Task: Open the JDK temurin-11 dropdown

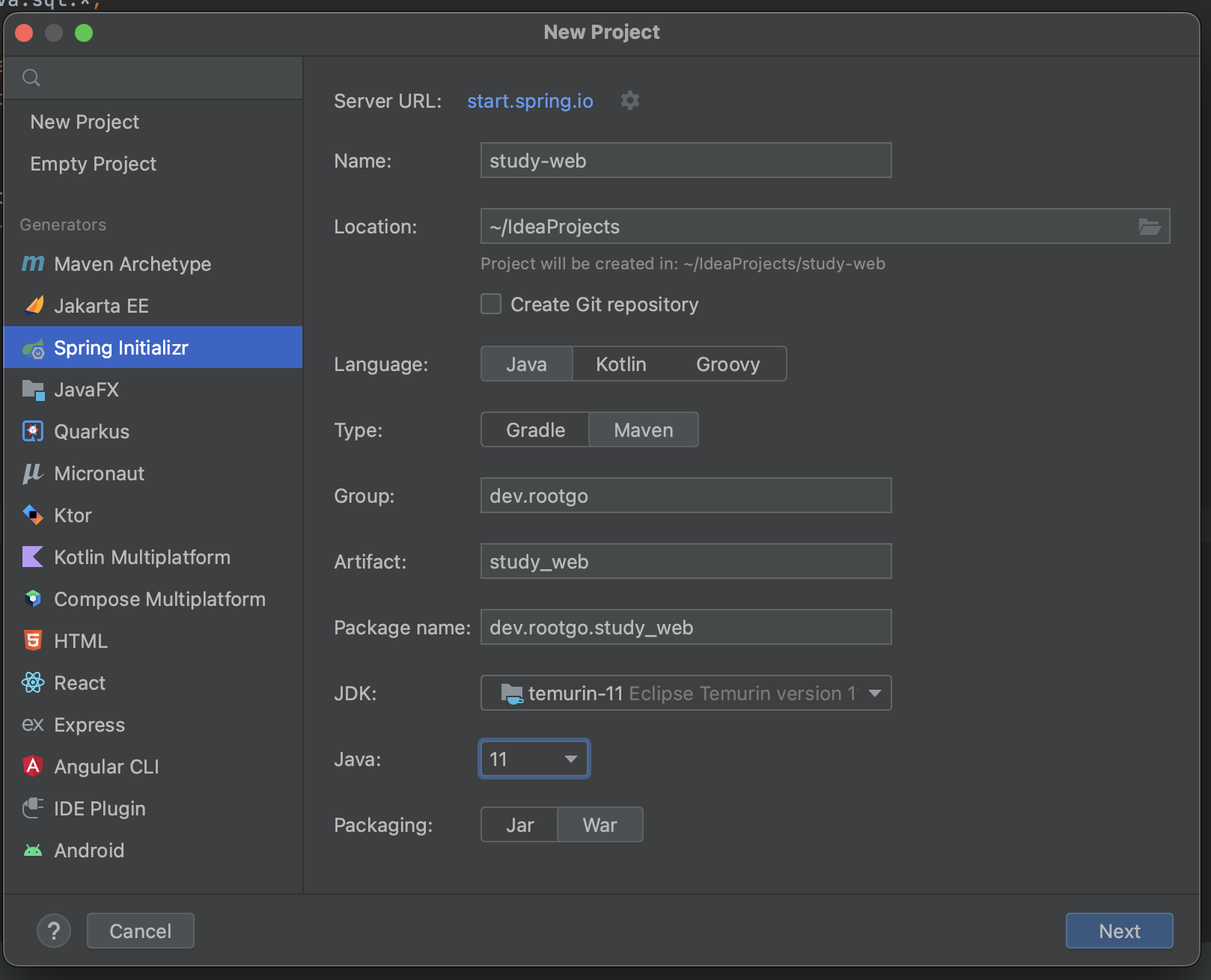Action: pyautogui.click(x=686, y=693)
